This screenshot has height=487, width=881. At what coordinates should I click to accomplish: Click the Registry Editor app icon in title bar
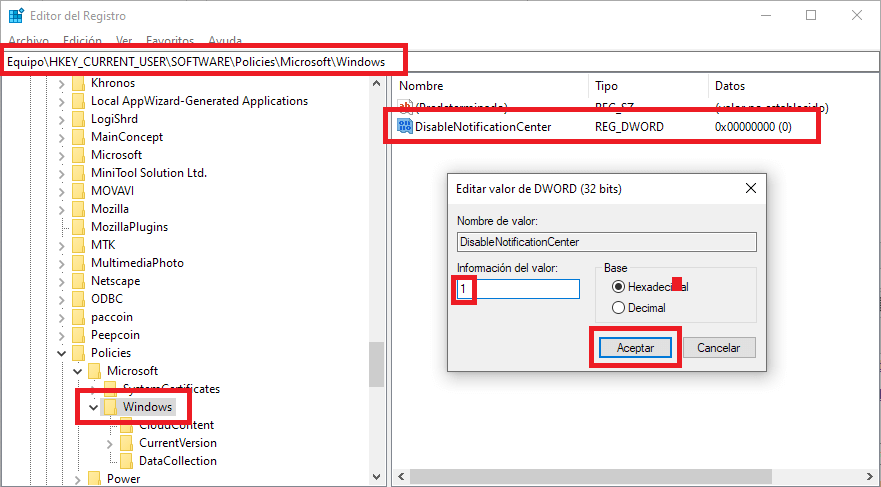pos(16,15)
